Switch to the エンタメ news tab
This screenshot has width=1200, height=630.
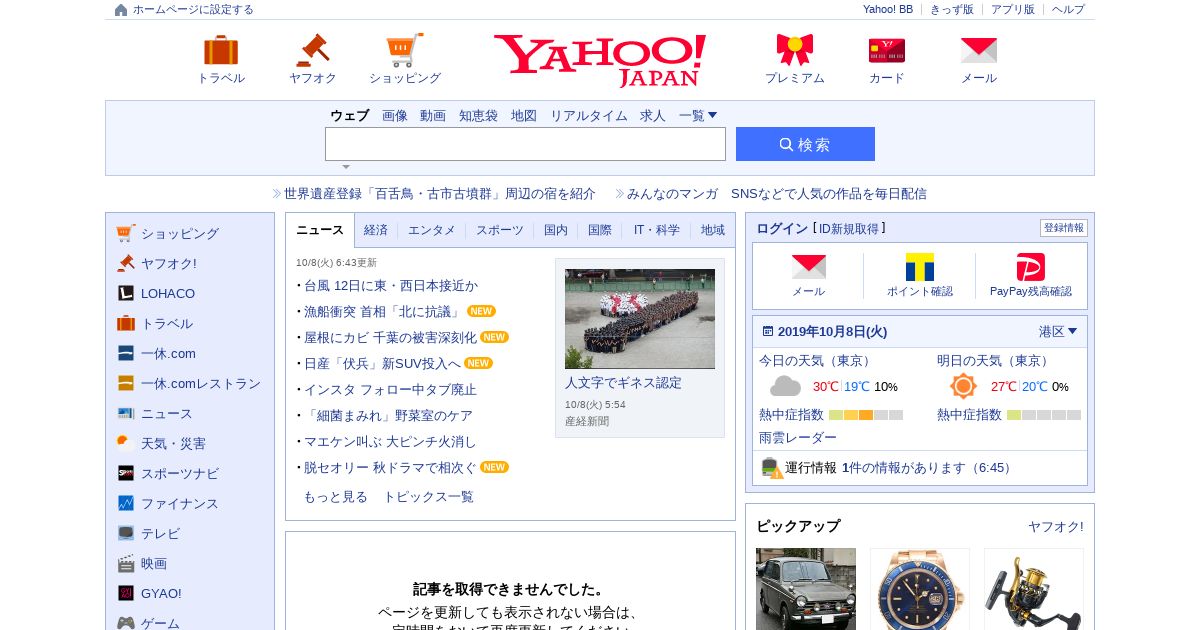click(432, 230)
